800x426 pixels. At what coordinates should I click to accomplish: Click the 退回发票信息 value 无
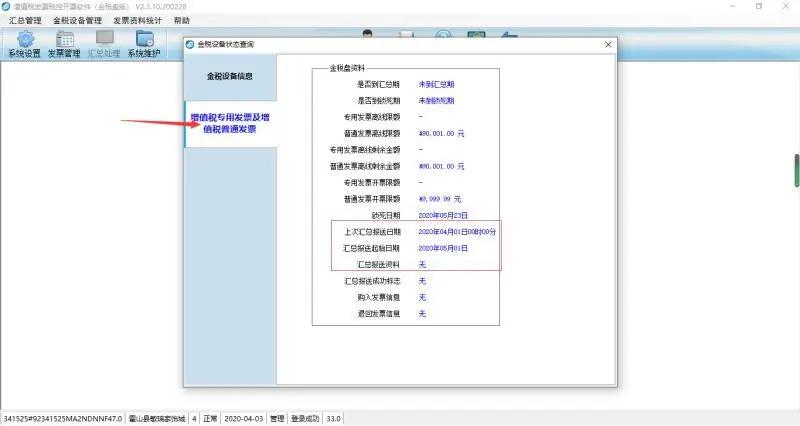pyautogui.click(x=422, y=314)
